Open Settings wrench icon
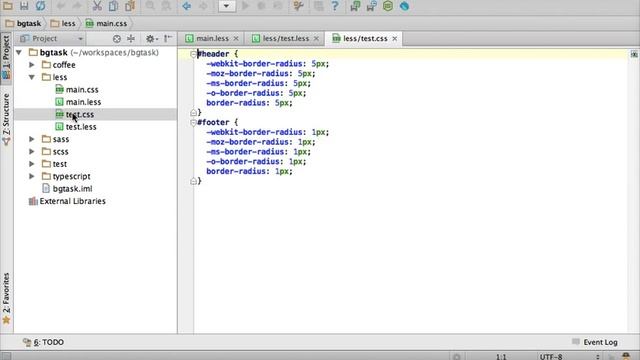This screenshot has height=360, width=640. [298, 6]
